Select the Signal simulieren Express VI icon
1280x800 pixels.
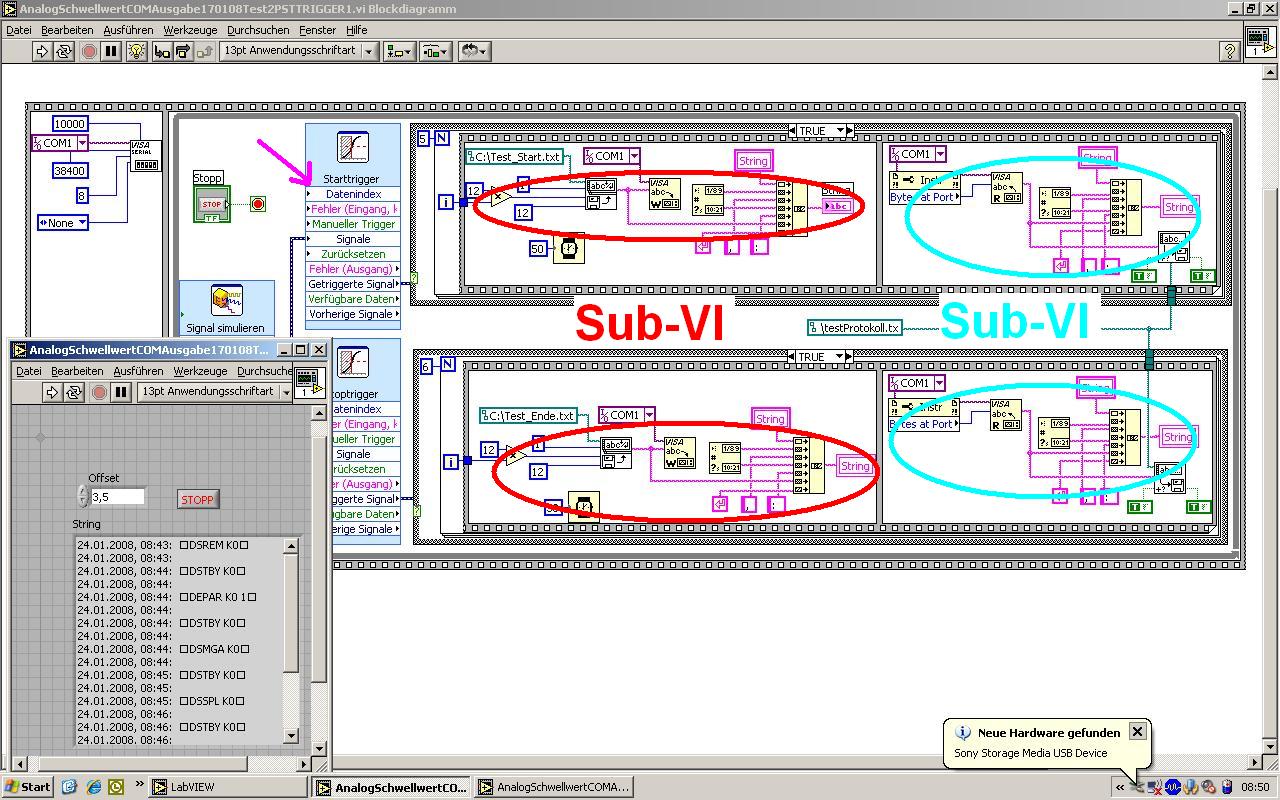(x=227, y=300)
